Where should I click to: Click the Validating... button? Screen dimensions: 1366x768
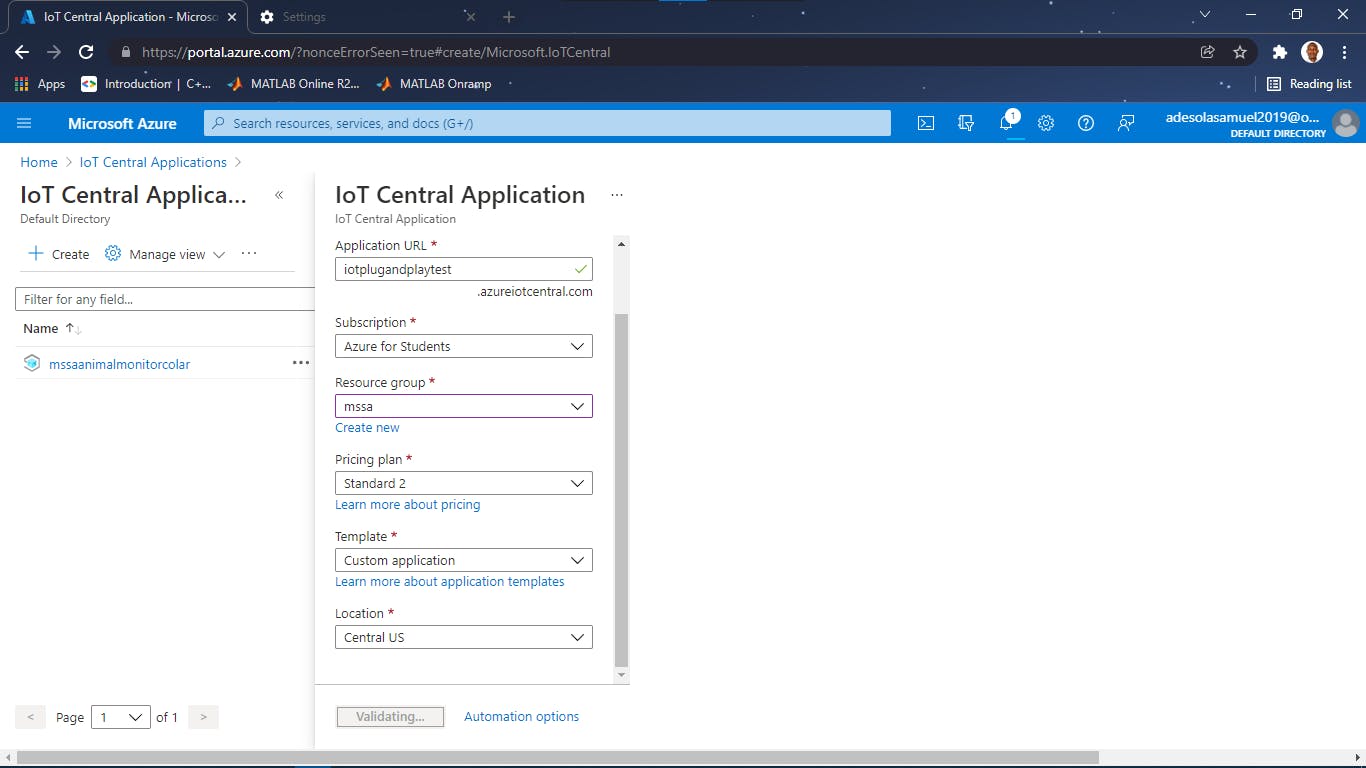click(x=390, y=716)
